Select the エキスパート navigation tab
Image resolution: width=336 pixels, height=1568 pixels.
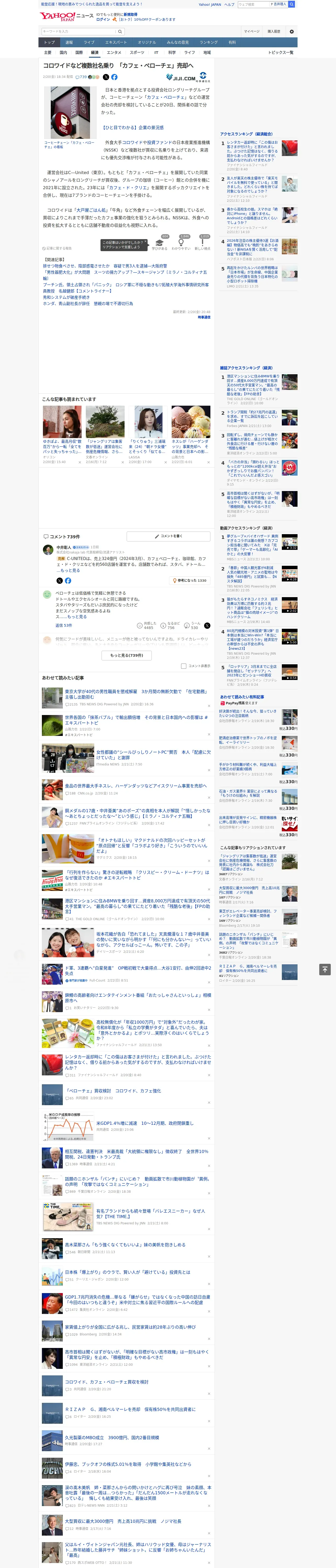pyautogui.click(x=116, y=43)
